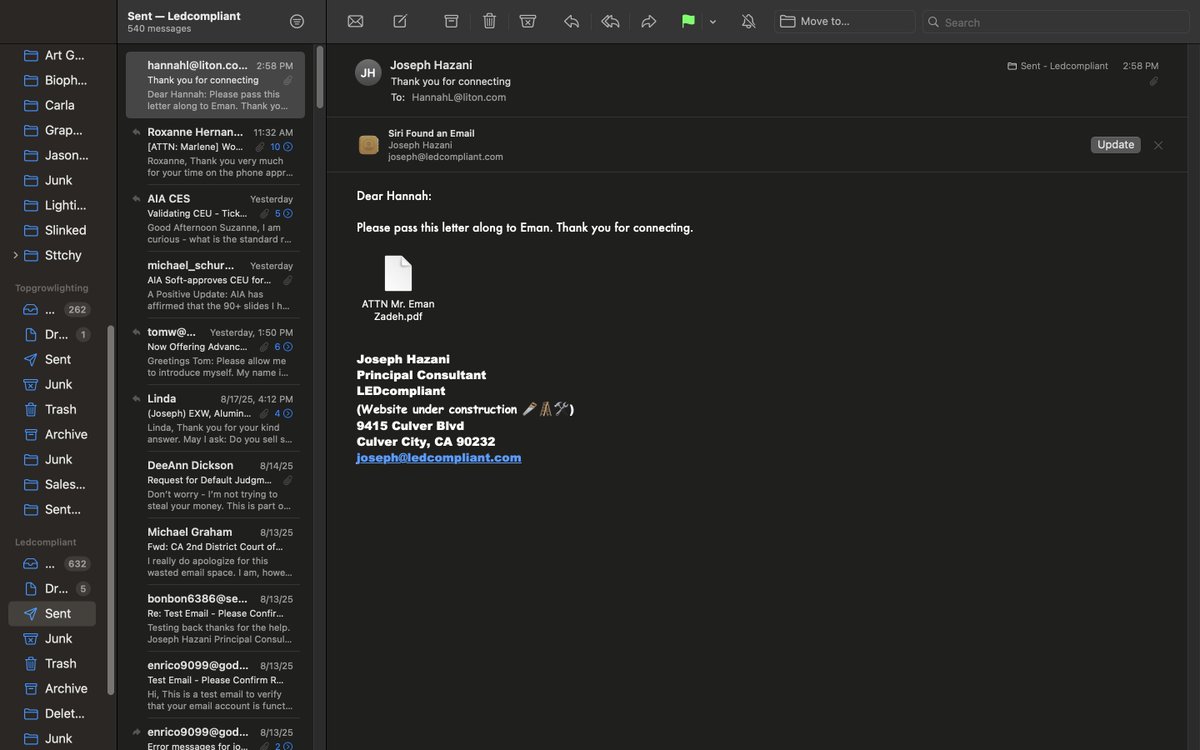Click recipient HannahL@liton.com address
1200x750 pixels.
(459, 97)
